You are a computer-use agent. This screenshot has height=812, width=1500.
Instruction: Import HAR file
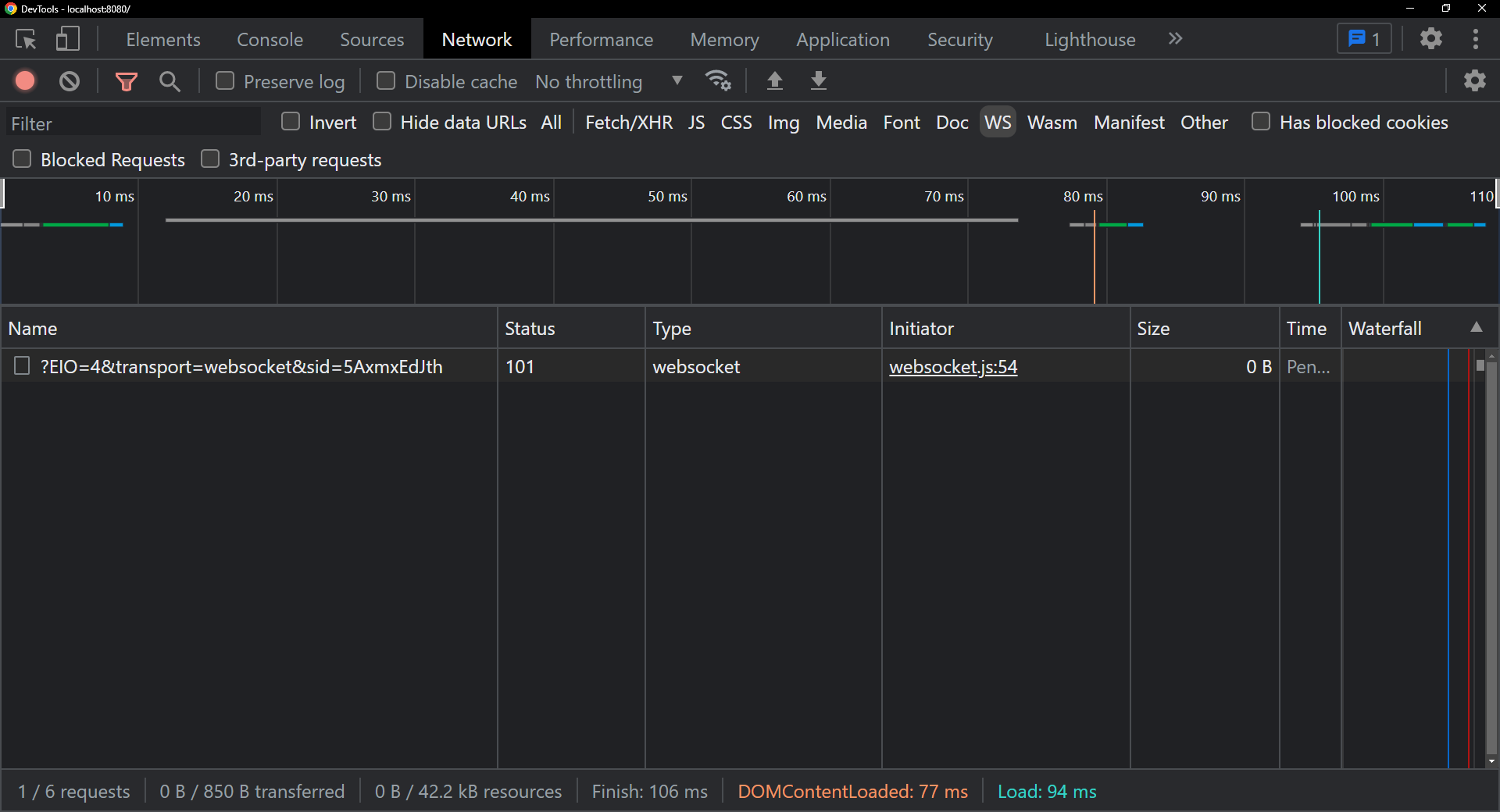click(x=774, y=80)
